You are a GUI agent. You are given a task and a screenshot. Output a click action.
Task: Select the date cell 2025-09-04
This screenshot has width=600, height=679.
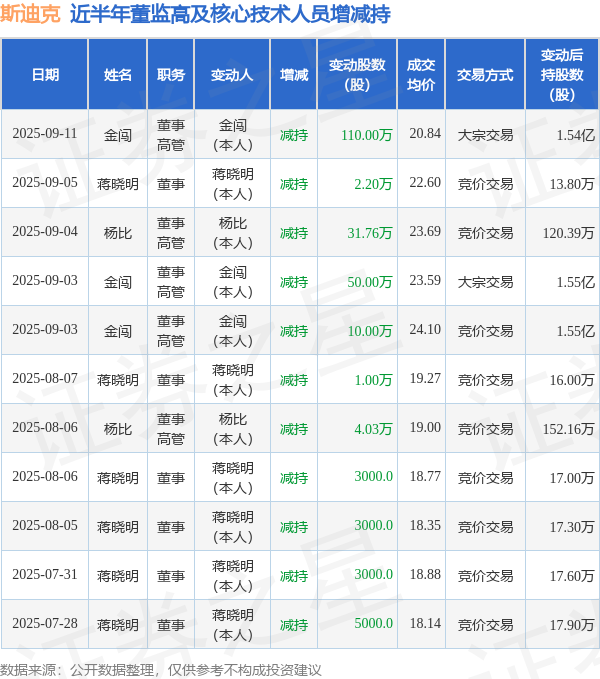[x=45, y=231]
